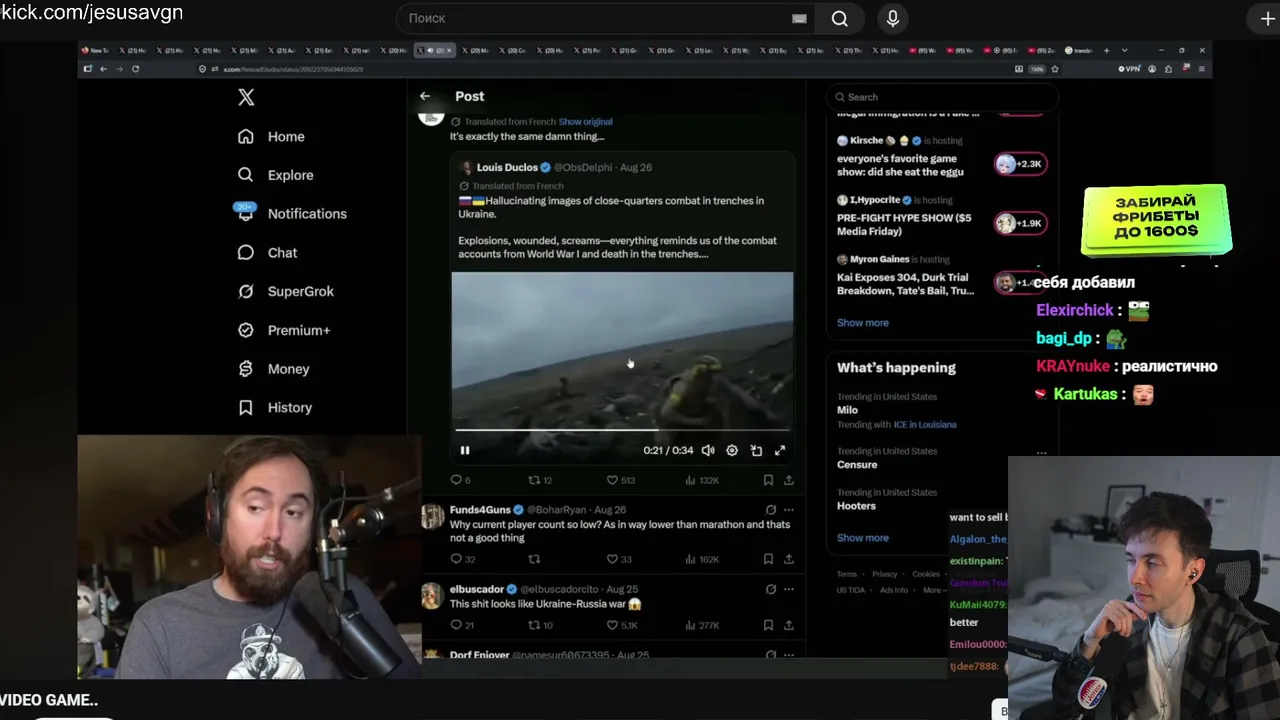Show more under What's happening
The width and height of the screenshot is (1280, 720).
click(x=863, y=538)
